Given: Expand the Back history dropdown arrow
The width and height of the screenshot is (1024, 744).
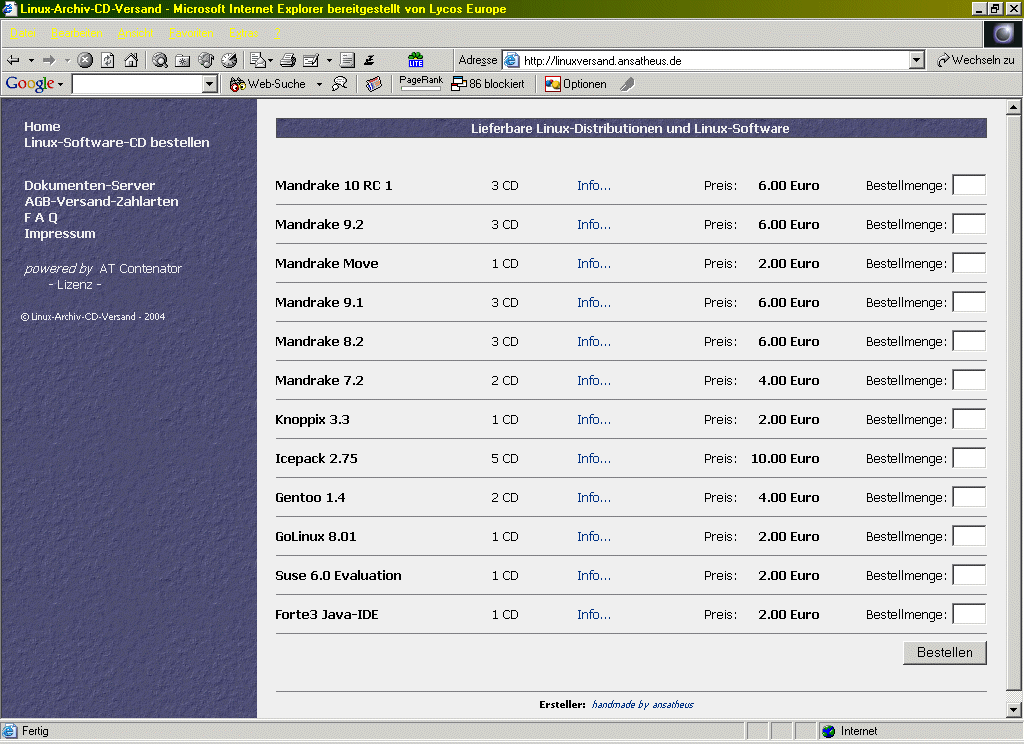Looking at the screenshot, I should (31, 61).
